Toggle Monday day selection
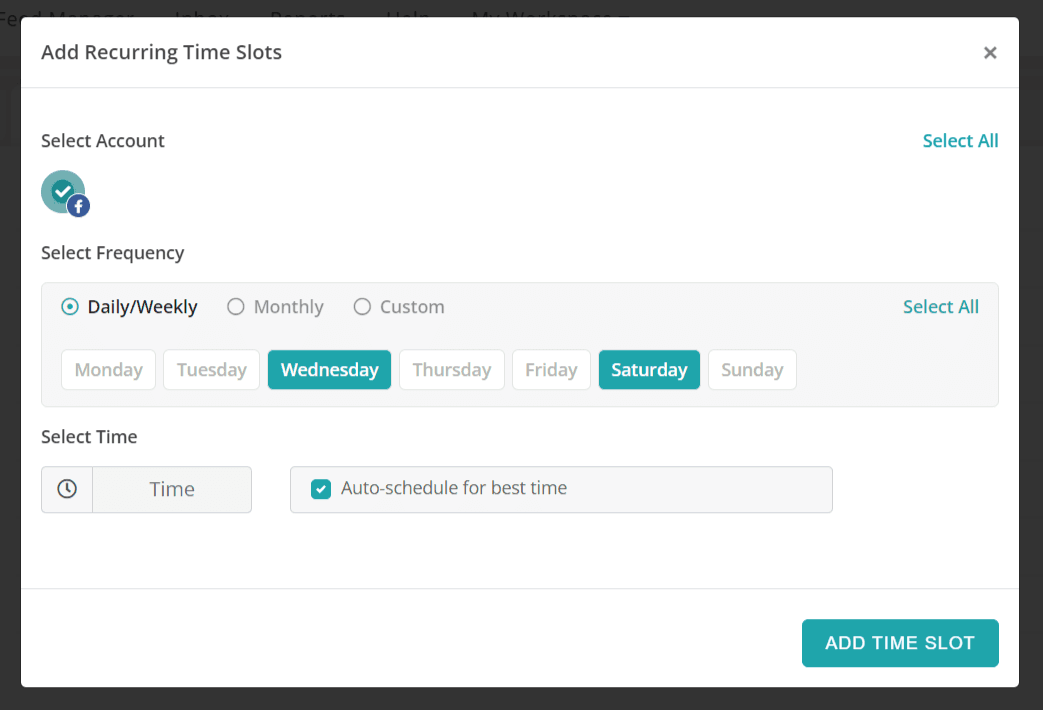Image resolution: width=1043 pixels, height=710 pixels. (x=108, y=370)
